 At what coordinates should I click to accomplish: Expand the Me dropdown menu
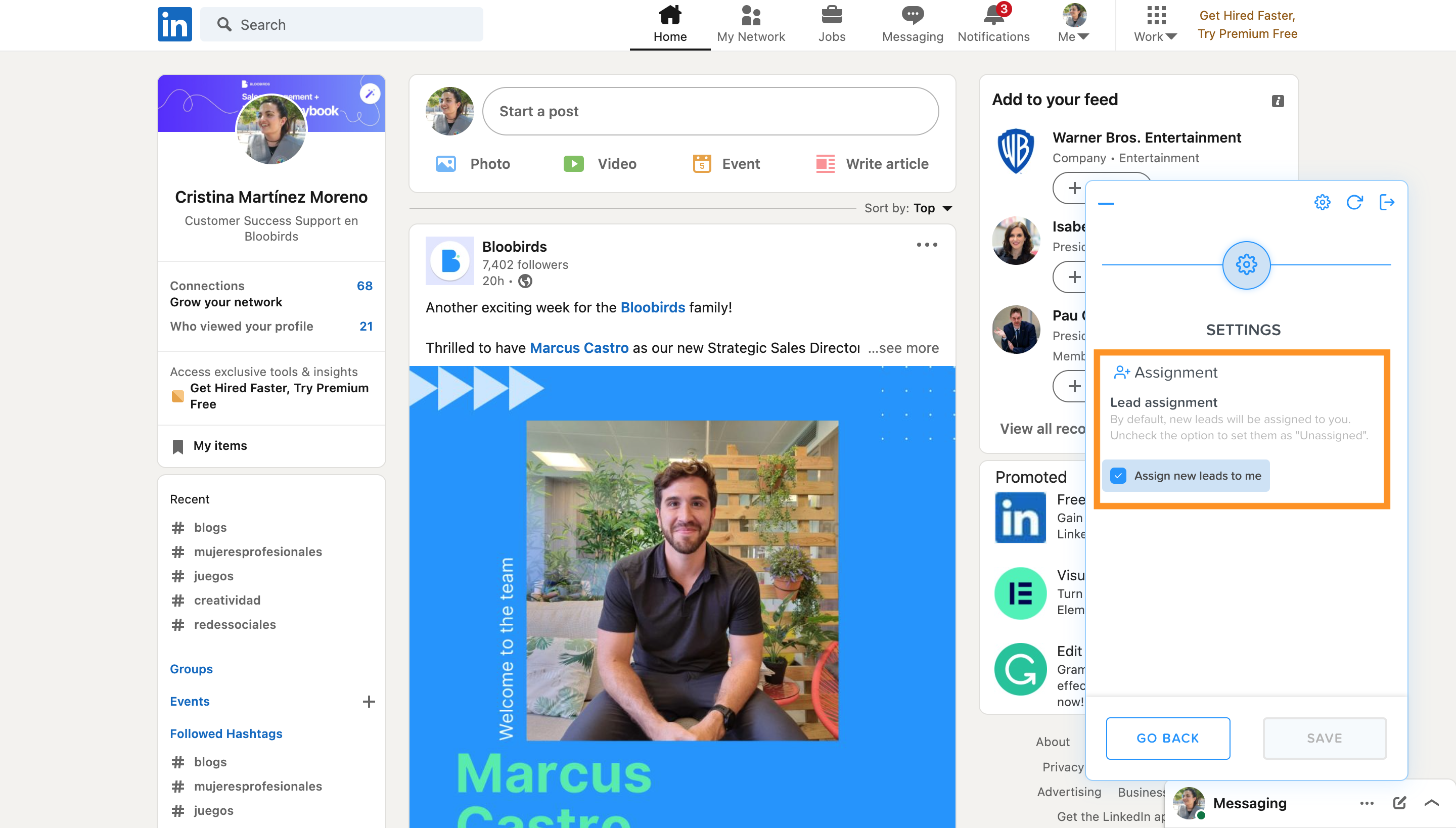pyautogui.click(x=1074, y=24)
